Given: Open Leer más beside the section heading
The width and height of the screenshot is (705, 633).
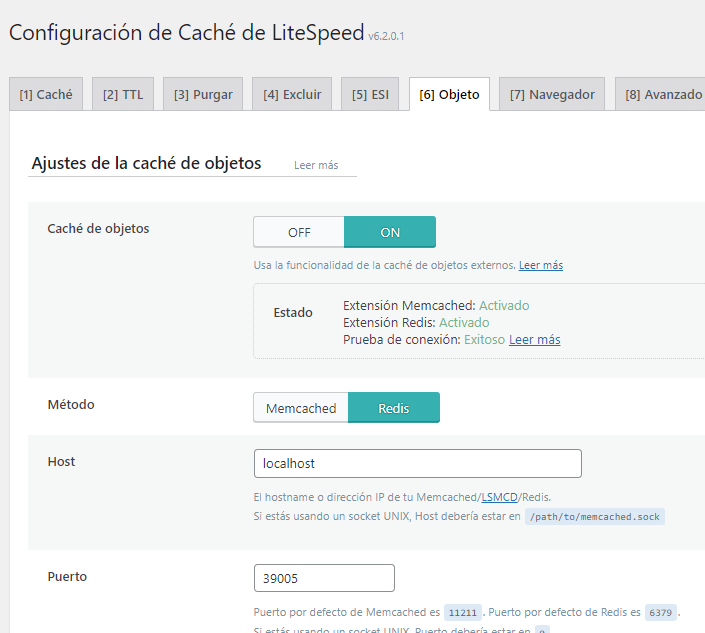Looking at the screenshot, I should (x=316, y=165).
